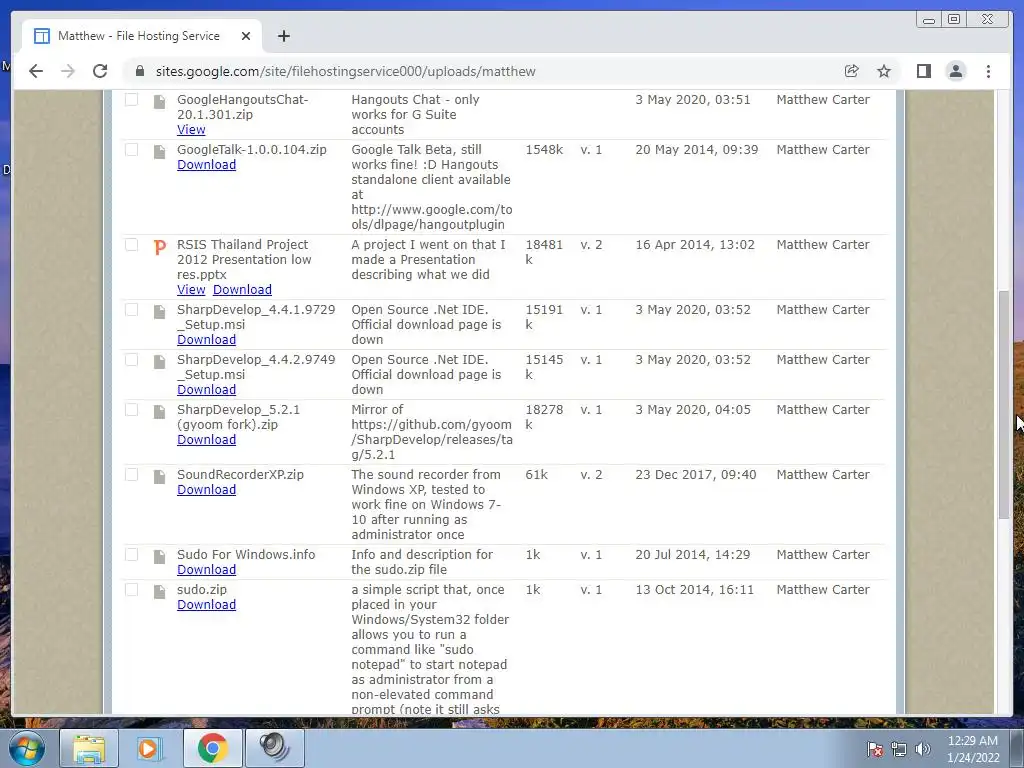Click the date 20 Jul 2014, 14:29
1024x768 pixels.
click(692, 554)
